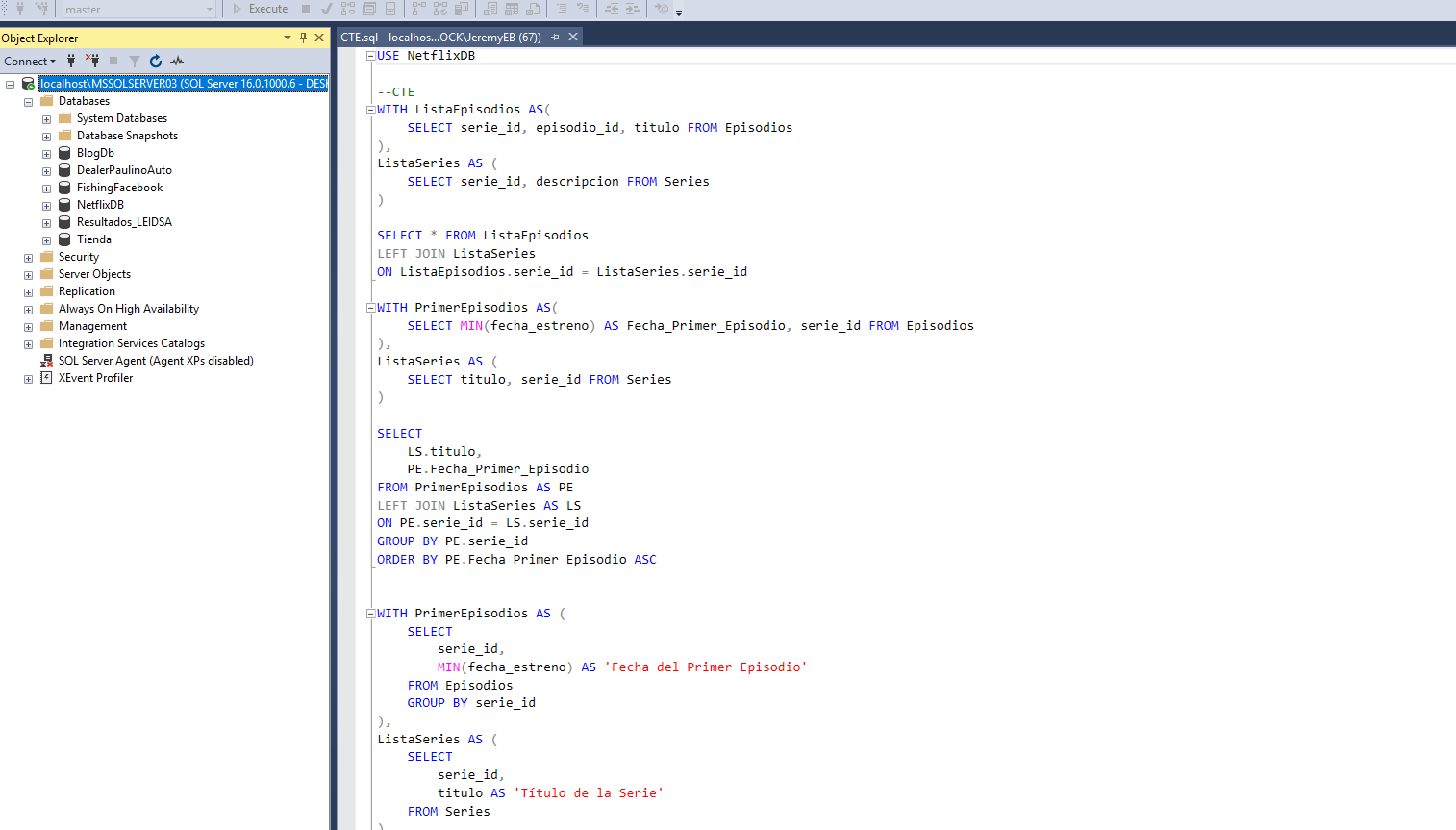Close the CTE.sql tab
Image resolution: width=1456 pixels, height=830 pixels.
573,38
